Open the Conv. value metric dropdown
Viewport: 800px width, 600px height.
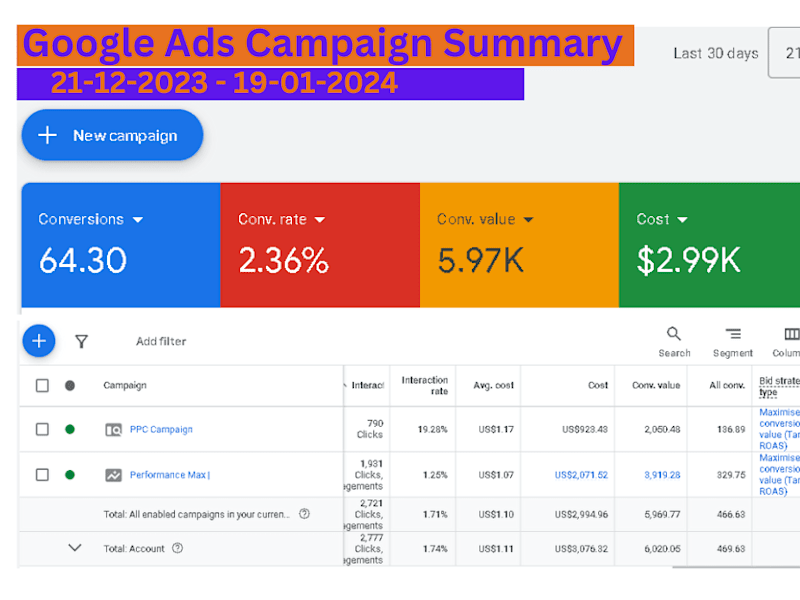click(485, 219)
